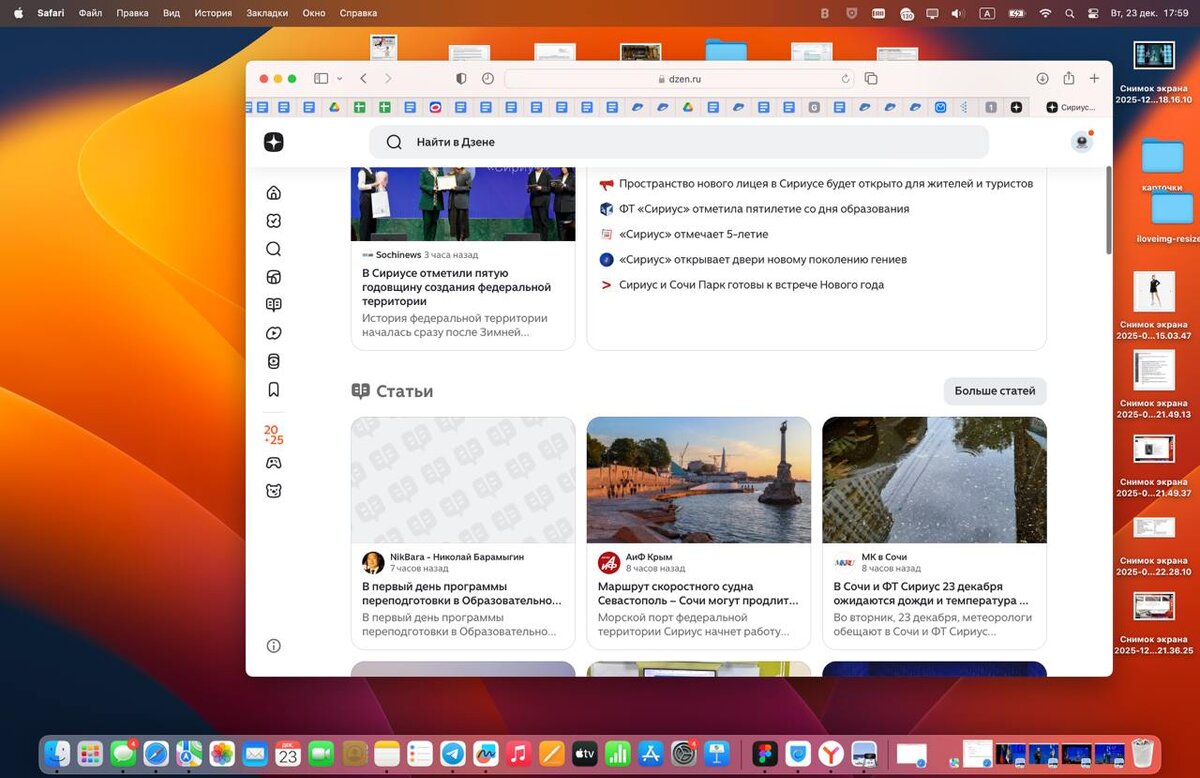Screen dimensions: 1200x778
Task: Open article Маршрут скоростного судна Севастополь – Сочи
Action: coord(698,594)
